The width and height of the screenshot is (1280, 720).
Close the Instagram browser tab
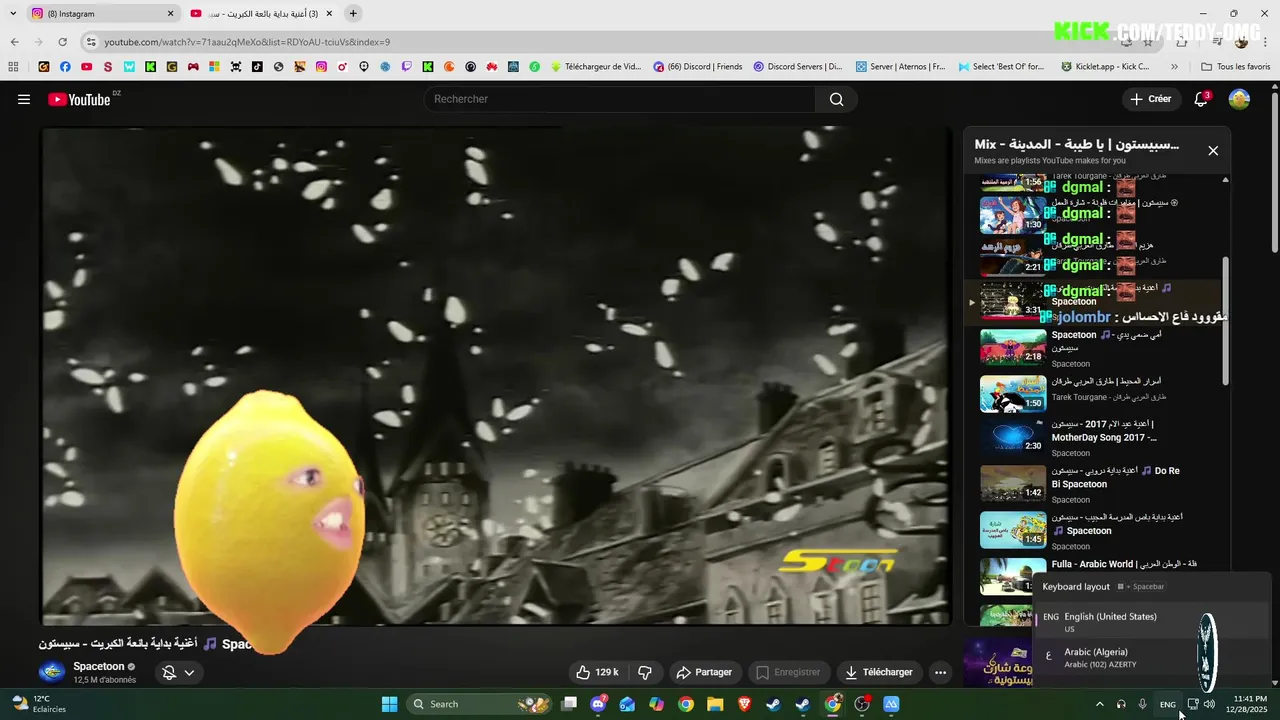coord(170,14)
